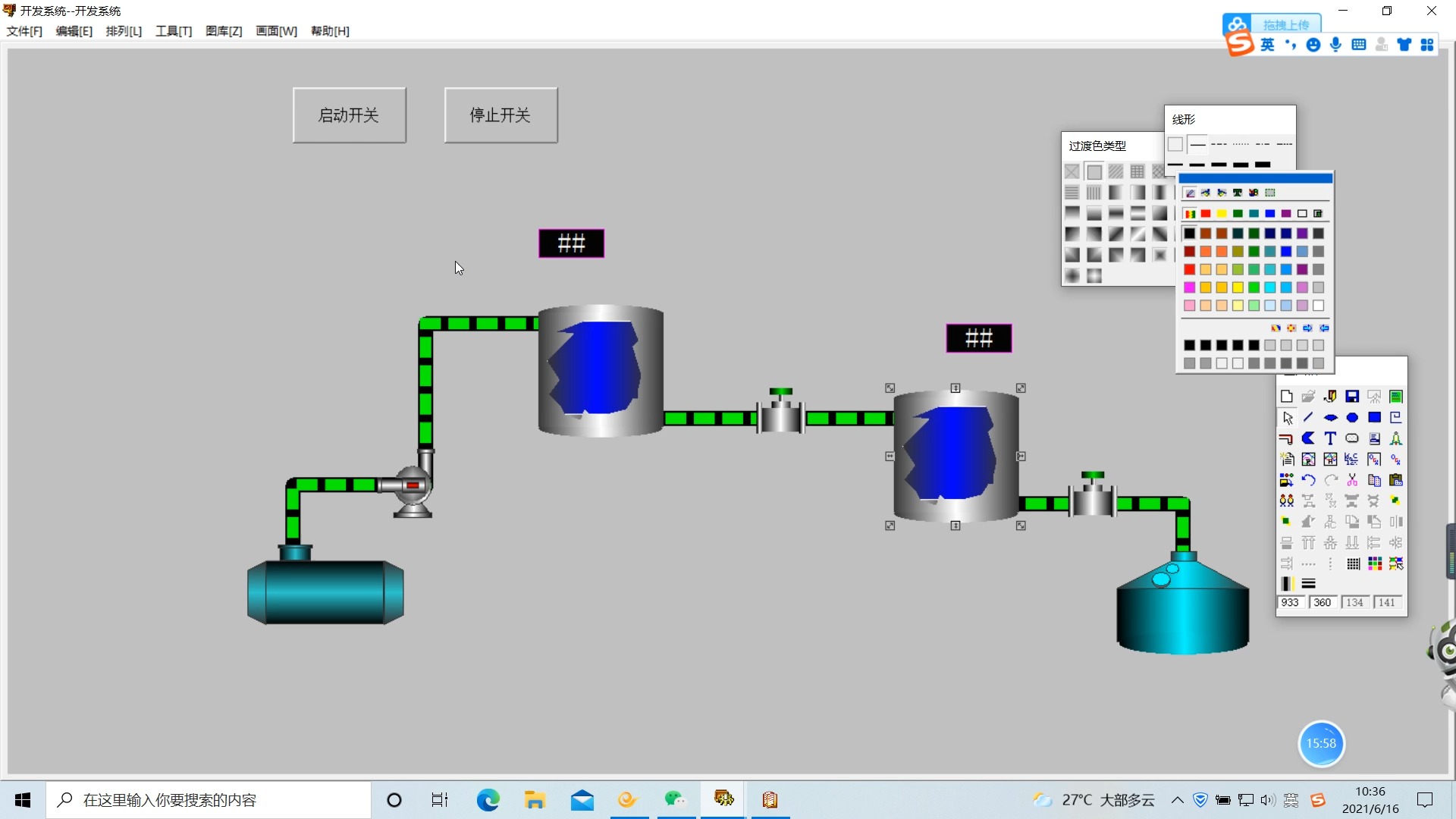
Task: Pick the red swatch in color palette
Action: point(1206,214)
